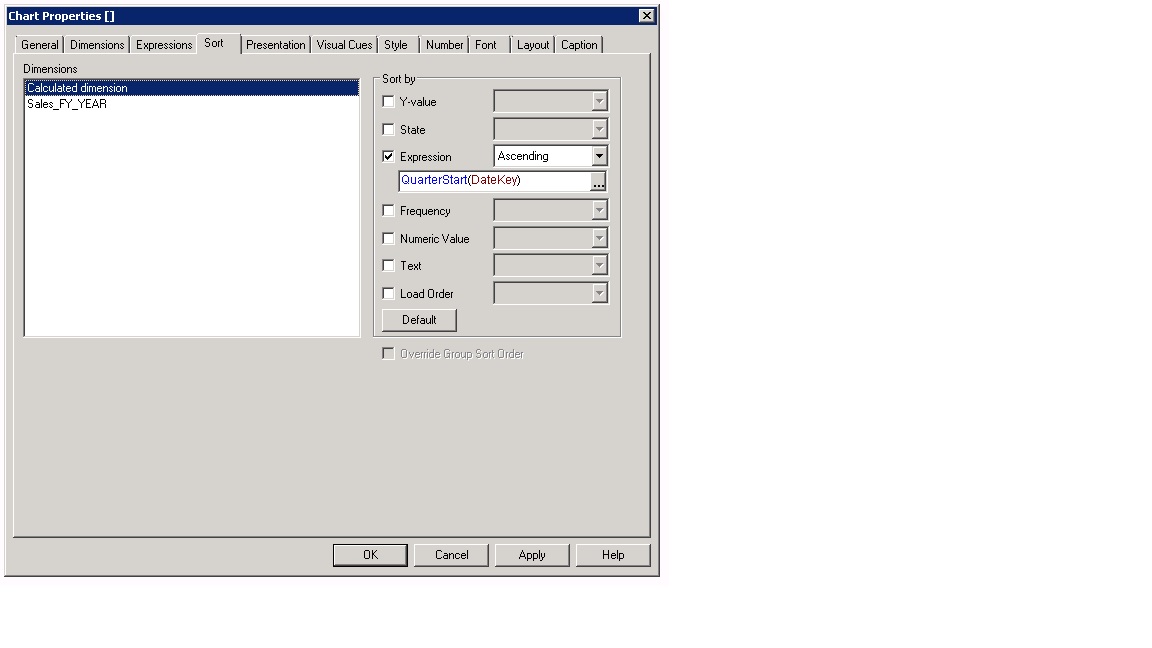This screenshot has width=1152, height=648.
Task: Open the Layout tab
Action: (x=533, y=45)
